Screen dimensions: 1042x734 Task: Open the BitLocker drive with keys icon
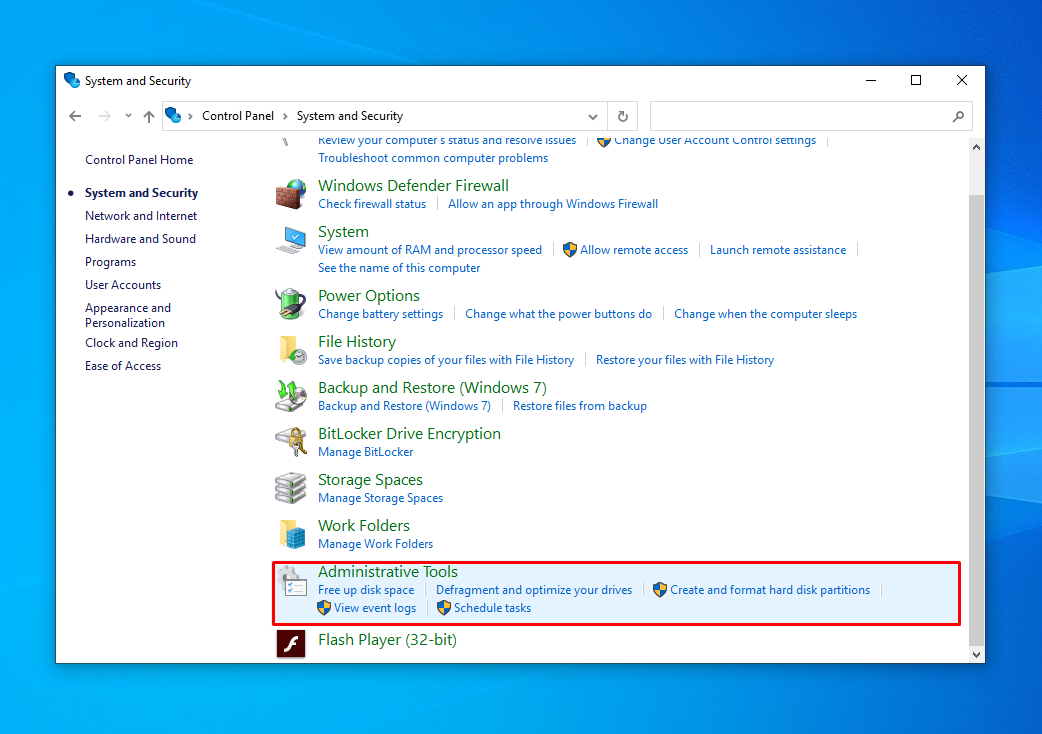click(291, 442)
